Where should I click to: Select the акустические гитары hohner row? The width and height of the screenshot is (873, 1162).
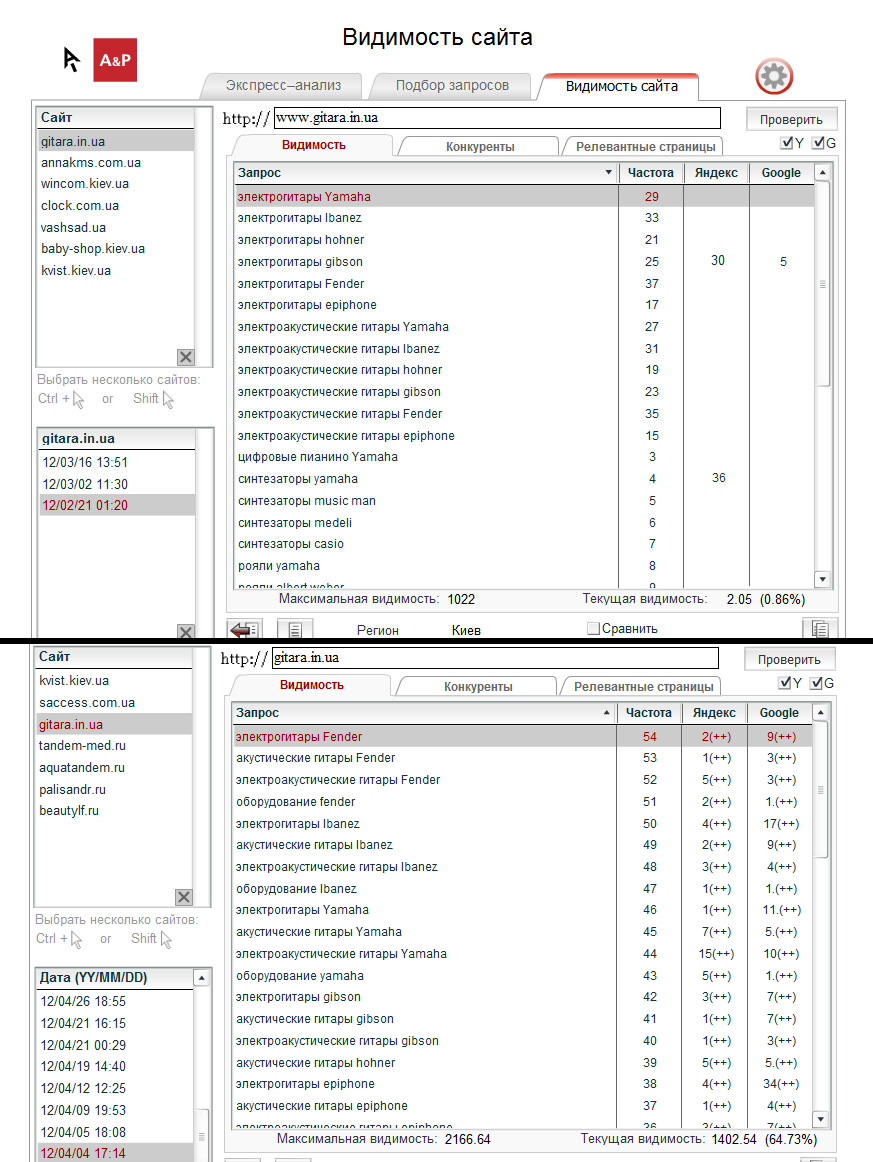point(522,1063)
